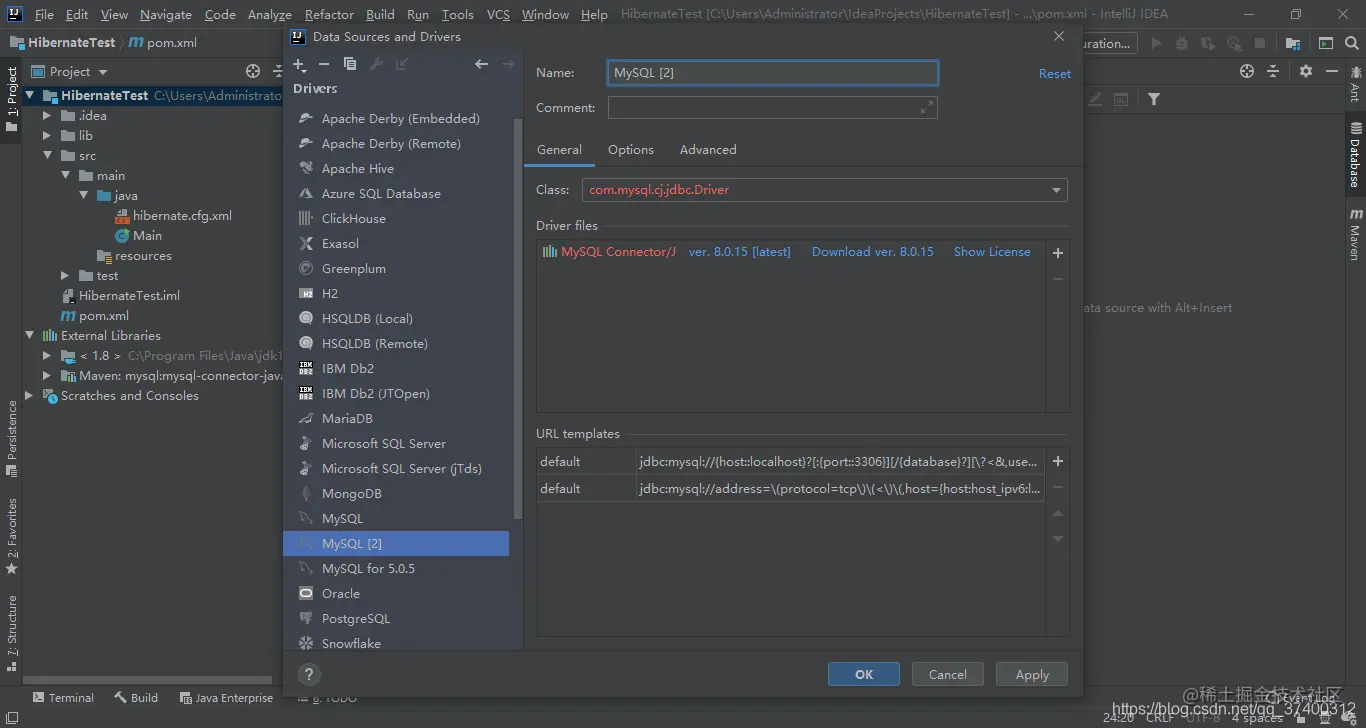Click collapse all icon in Database panel
The image size is (1366, 728).
(x=1273, y=71)
